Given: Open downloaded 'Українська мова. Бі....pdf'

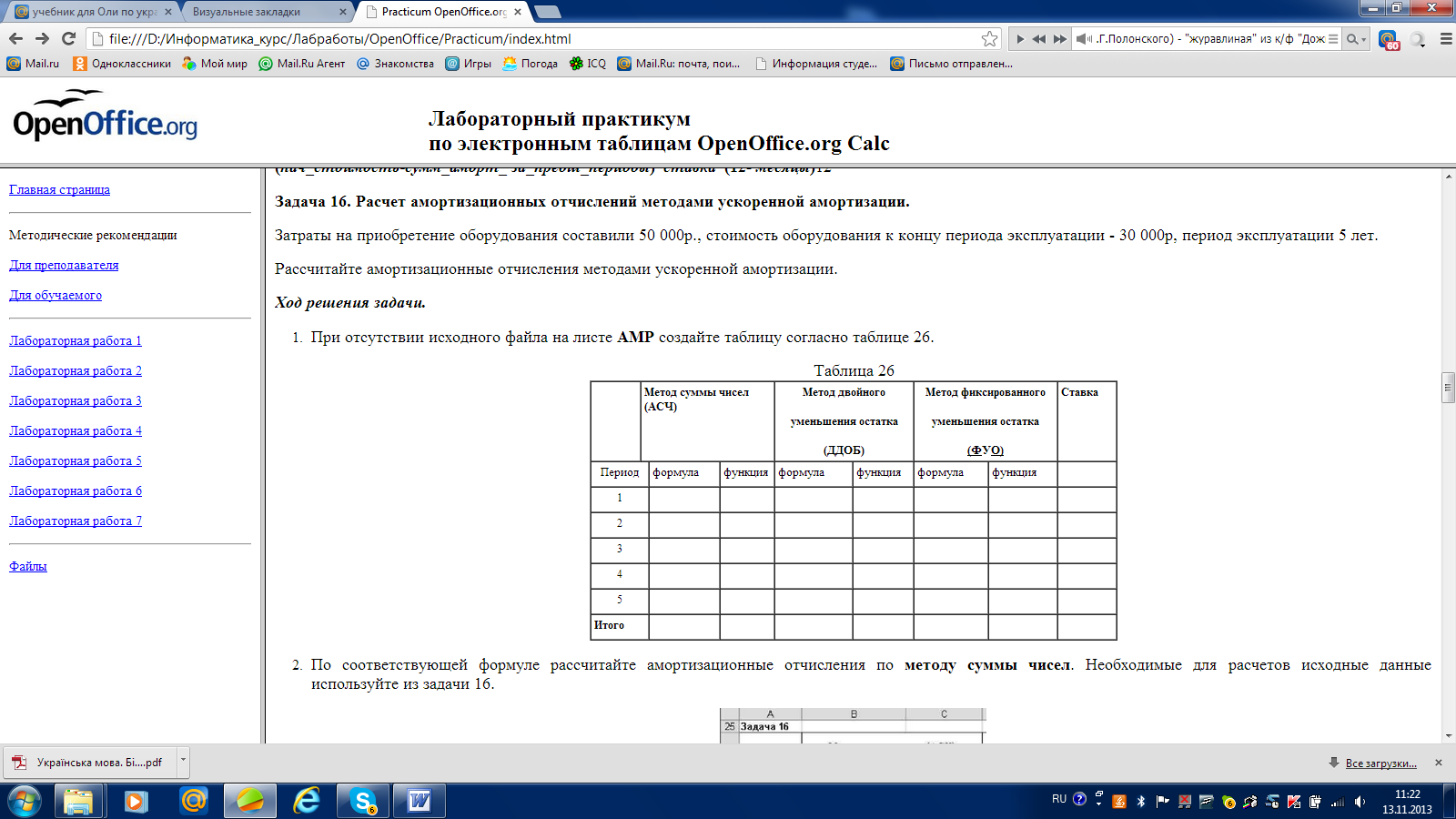Looking at the screenshot, I should click(91, 763).
